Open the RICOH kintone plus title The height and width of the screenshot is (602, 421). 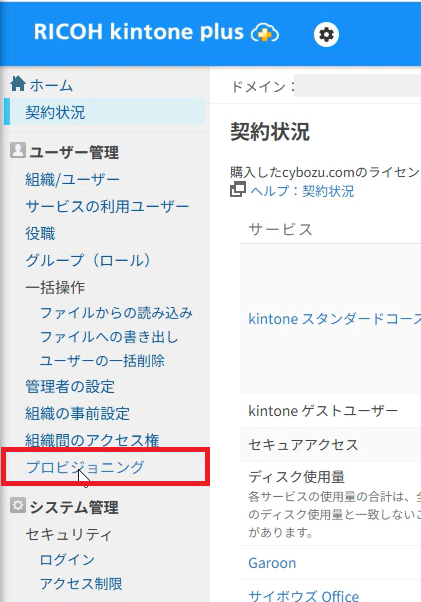point(139,32)
